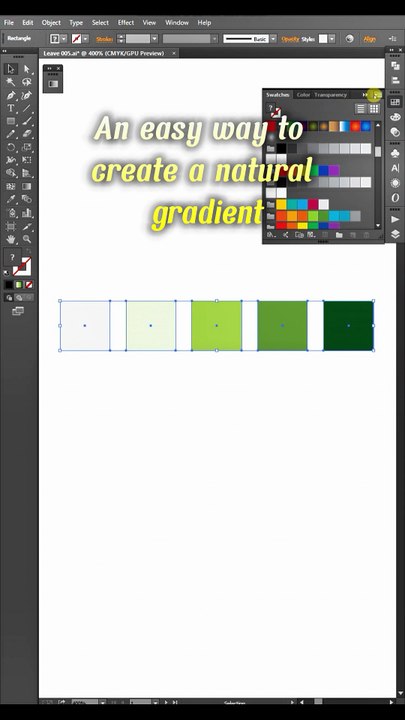The image size is (405, 720).
Task: Open the Help menu
Action: [x=204, y=22]
